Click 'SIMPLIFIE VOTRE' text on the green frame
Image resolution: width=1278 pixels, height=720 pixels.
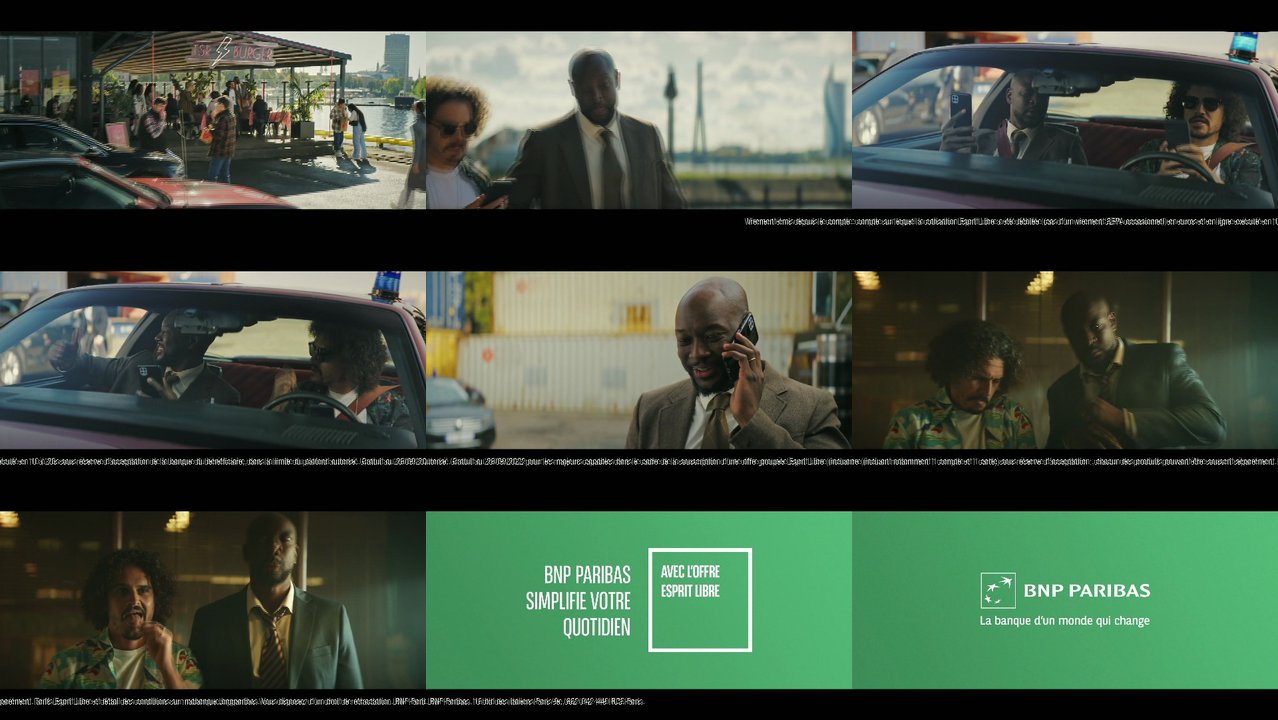[x=578, y=601]
